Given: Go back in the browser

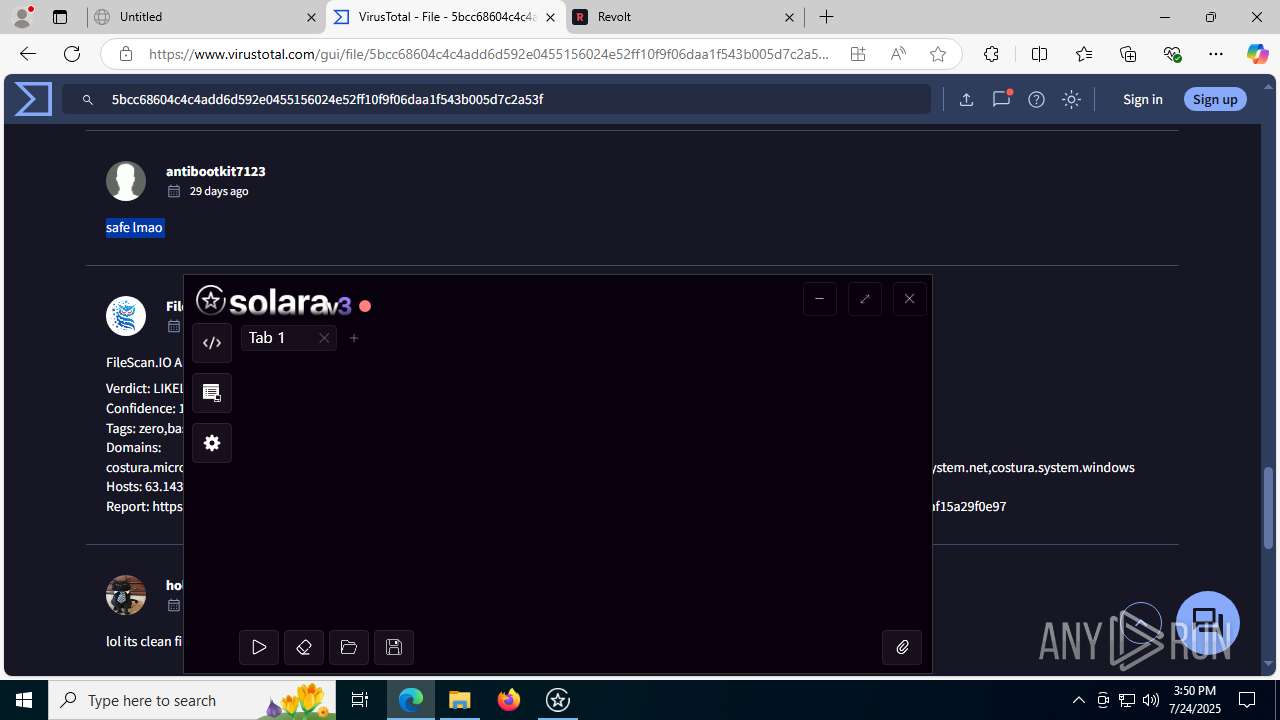Looking at the screenshot, I should [x=27, y=54].
